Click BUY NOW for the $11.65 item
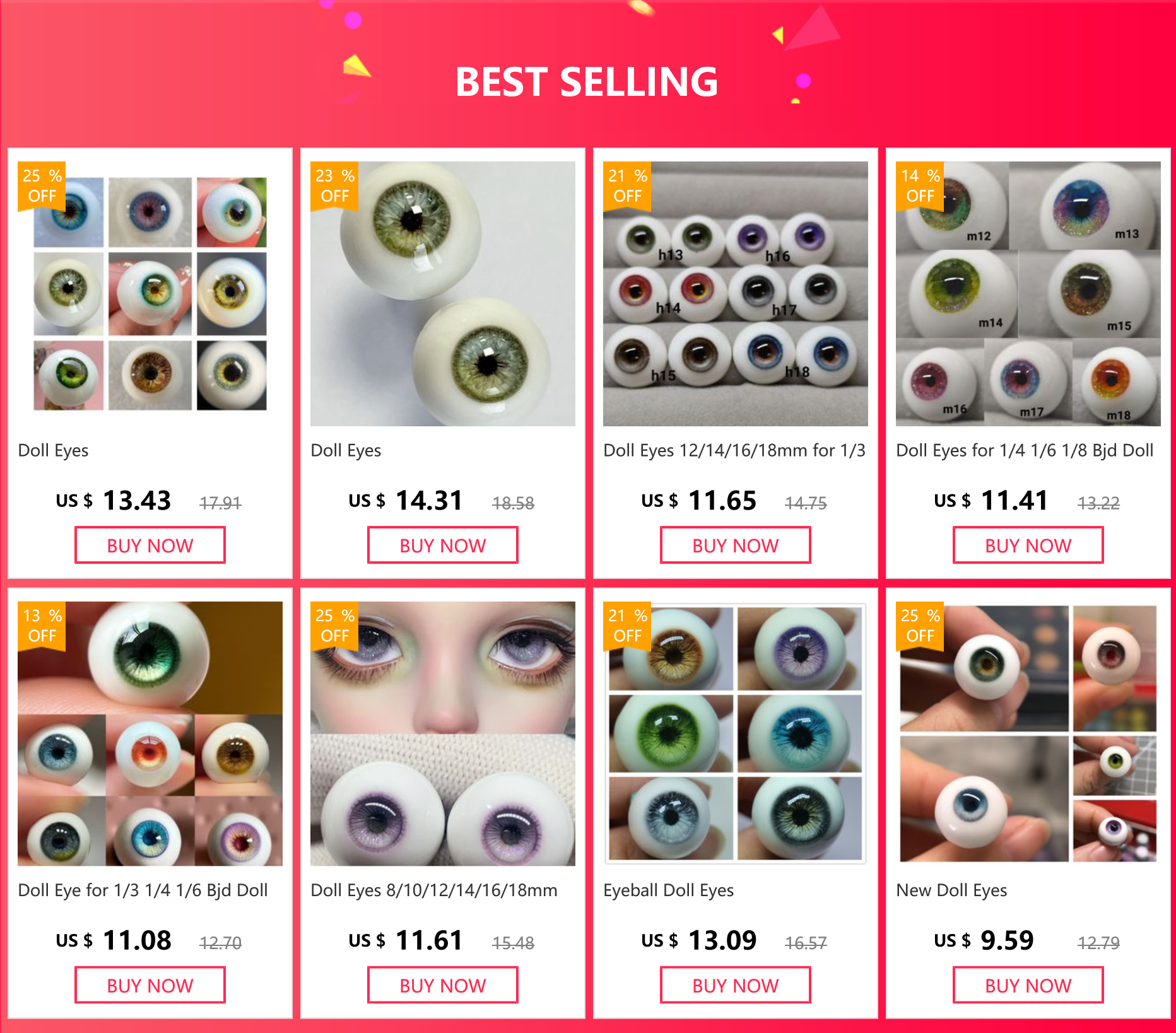 (736, 546)
